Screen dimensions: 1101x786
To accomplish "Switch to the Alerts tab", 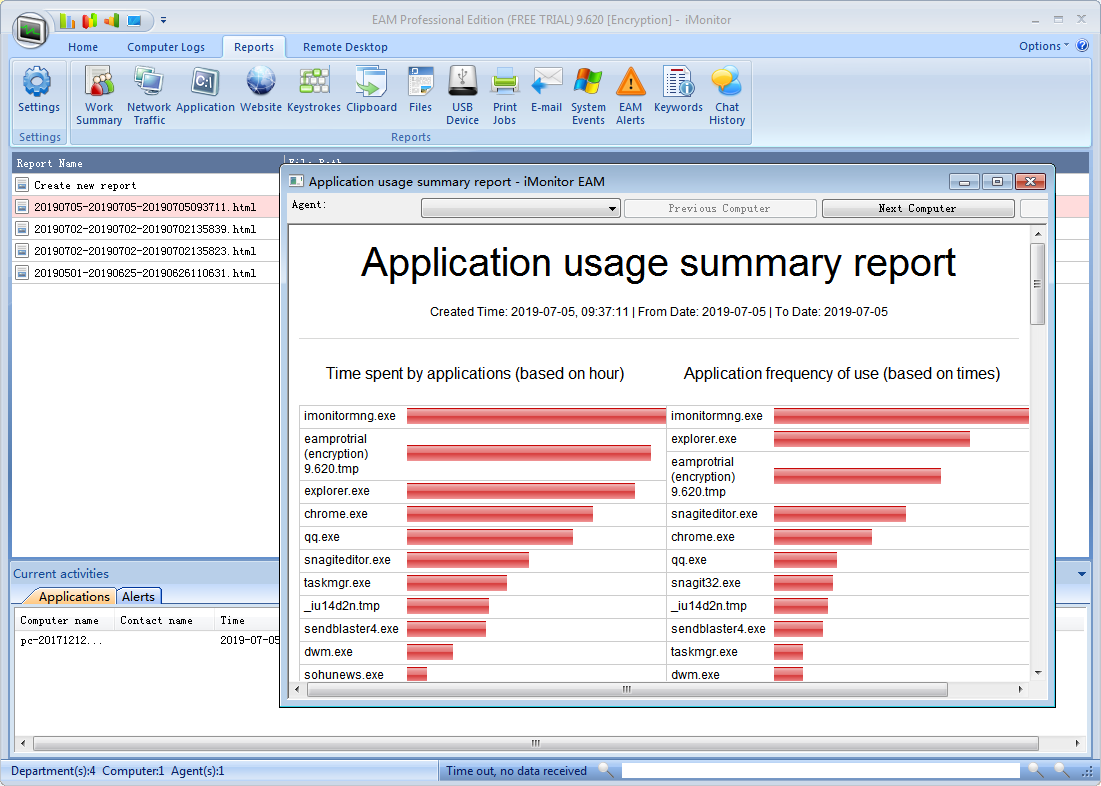I will point(138,596).
